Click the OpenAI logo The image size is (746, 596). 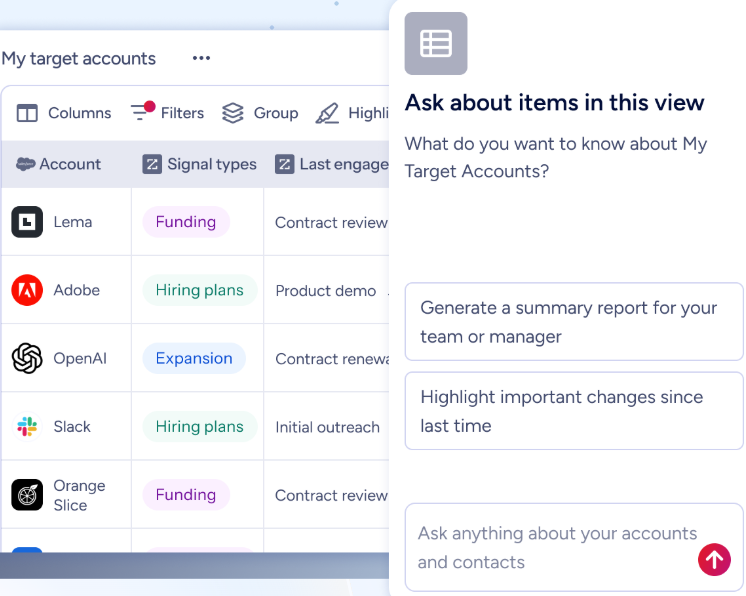click(x=27, y=358)
